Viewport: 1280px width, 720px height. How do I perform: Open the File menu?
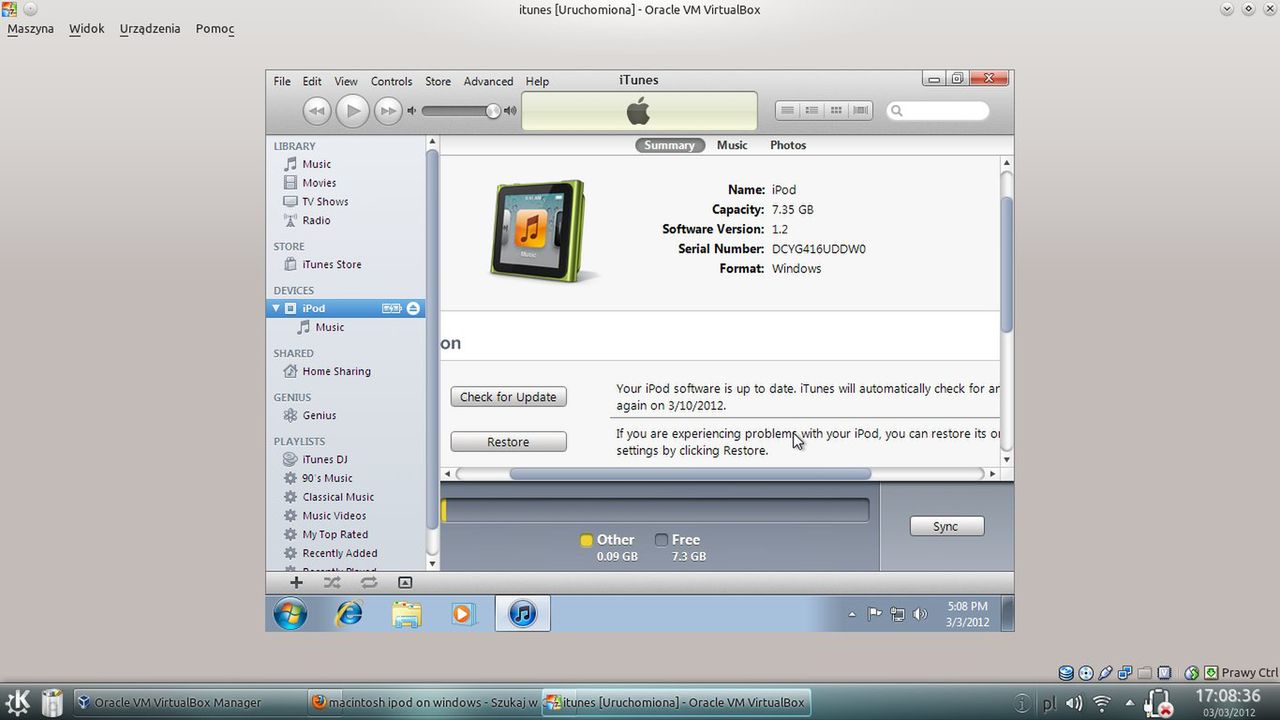pos(282,81)
